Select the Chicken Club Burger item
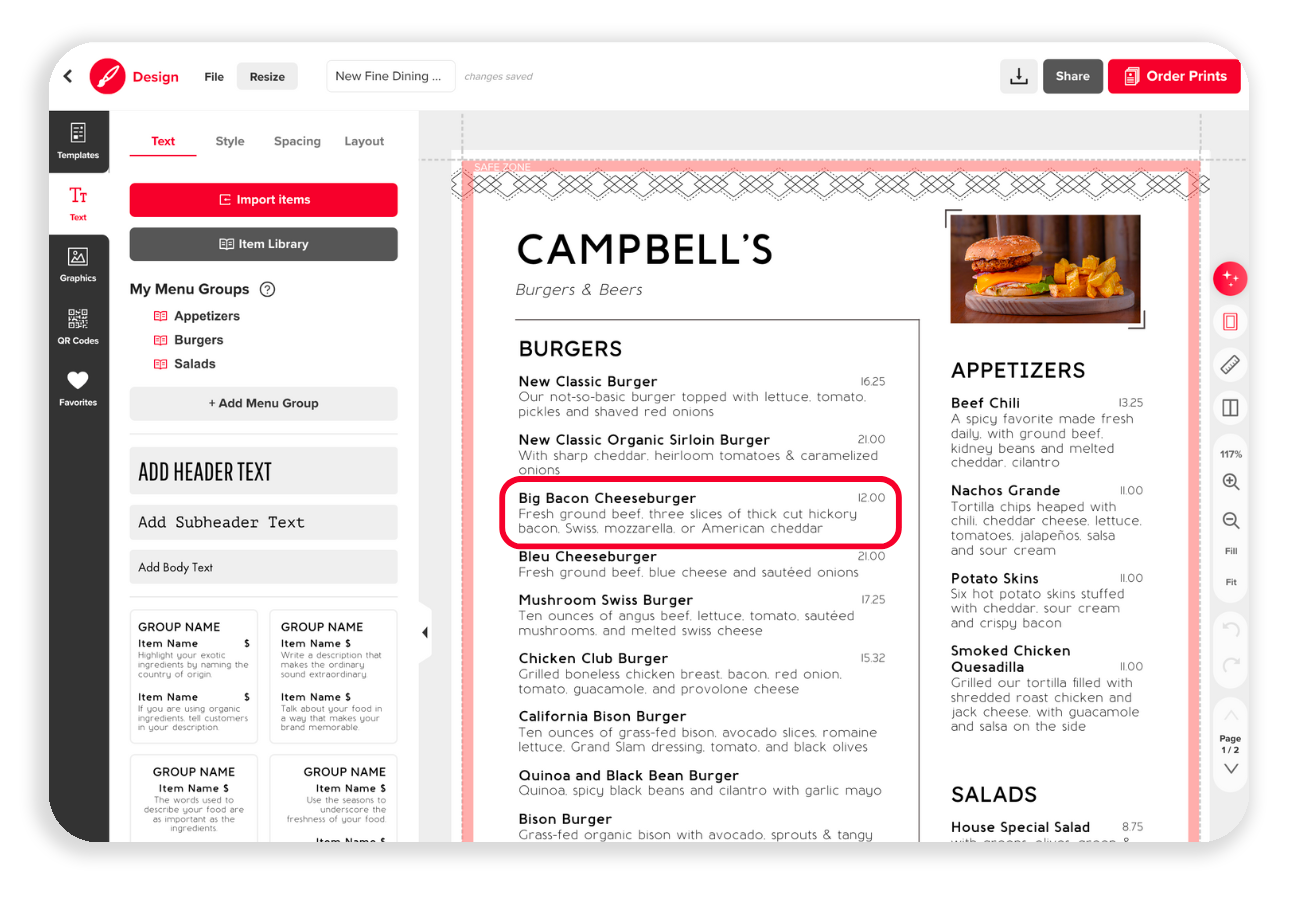This screenshot has width=1300, height=900. tap(702, 673)
